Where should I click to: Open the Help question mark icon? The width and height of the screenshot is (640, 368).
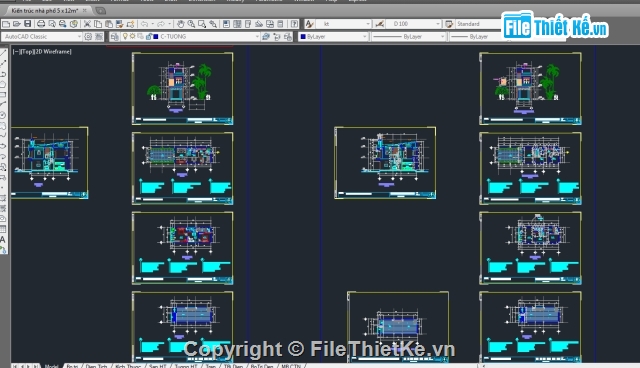click(294, 24)
